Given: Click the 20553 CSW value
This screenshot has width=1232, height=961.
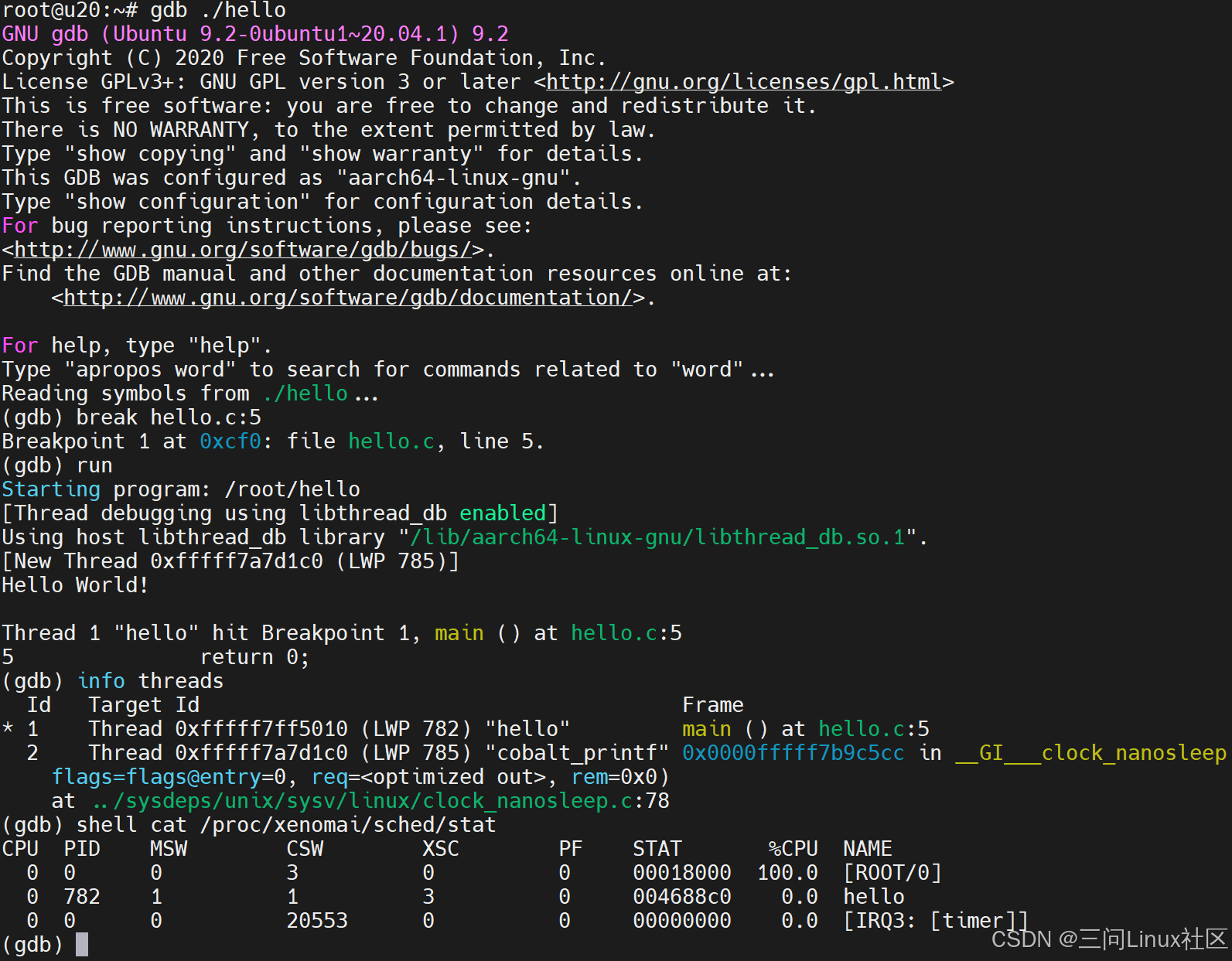Looking at the screenshot, I should point(317,921).
